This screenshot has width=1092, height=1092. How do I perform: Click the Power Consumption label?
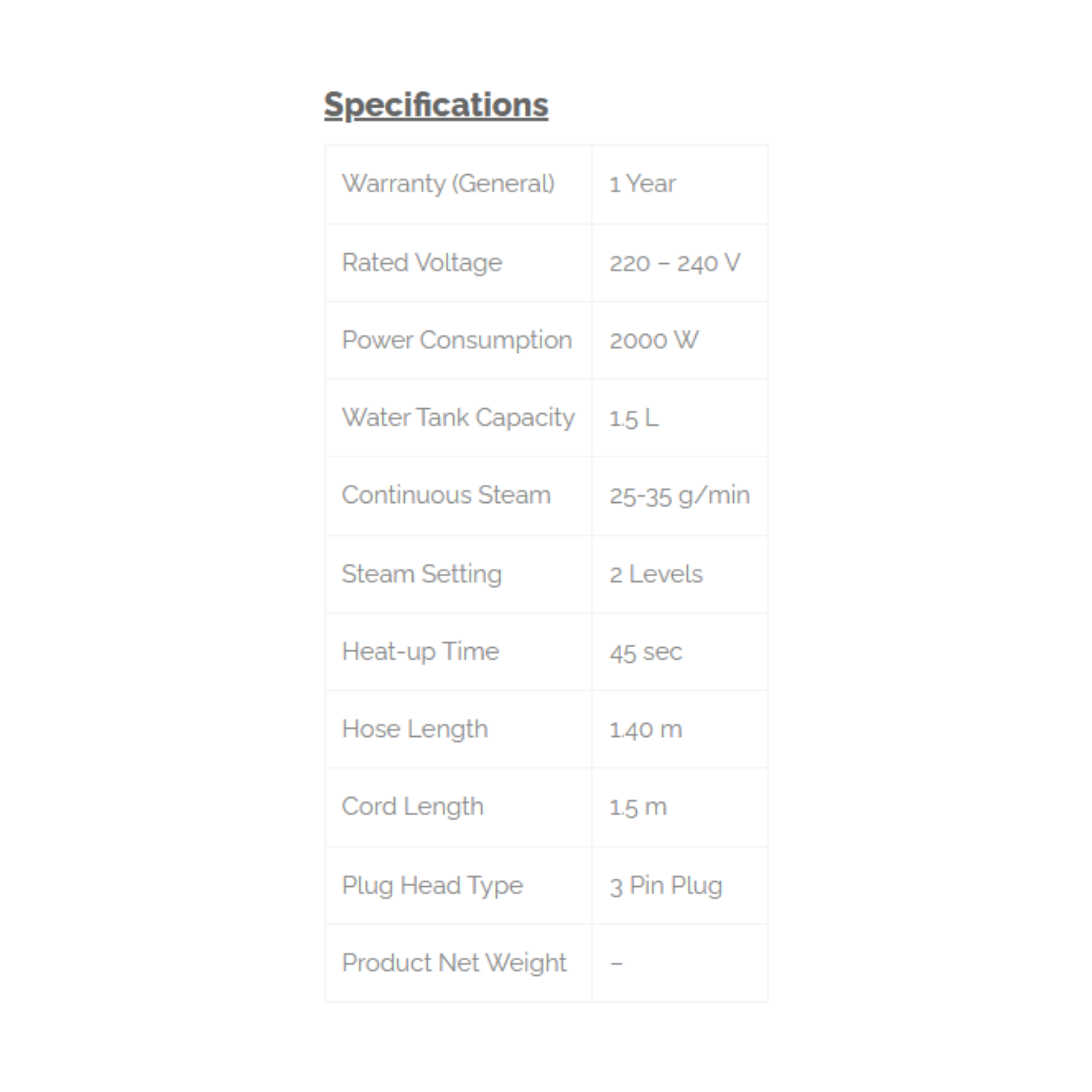pos(457,340)
